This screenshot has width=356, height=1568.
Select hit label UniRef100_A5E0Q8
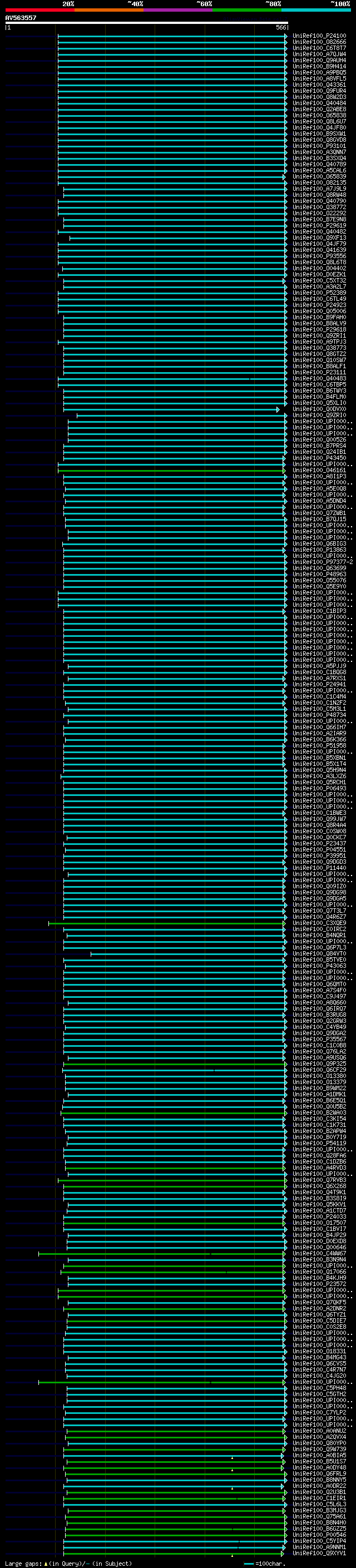coord(319,489)
